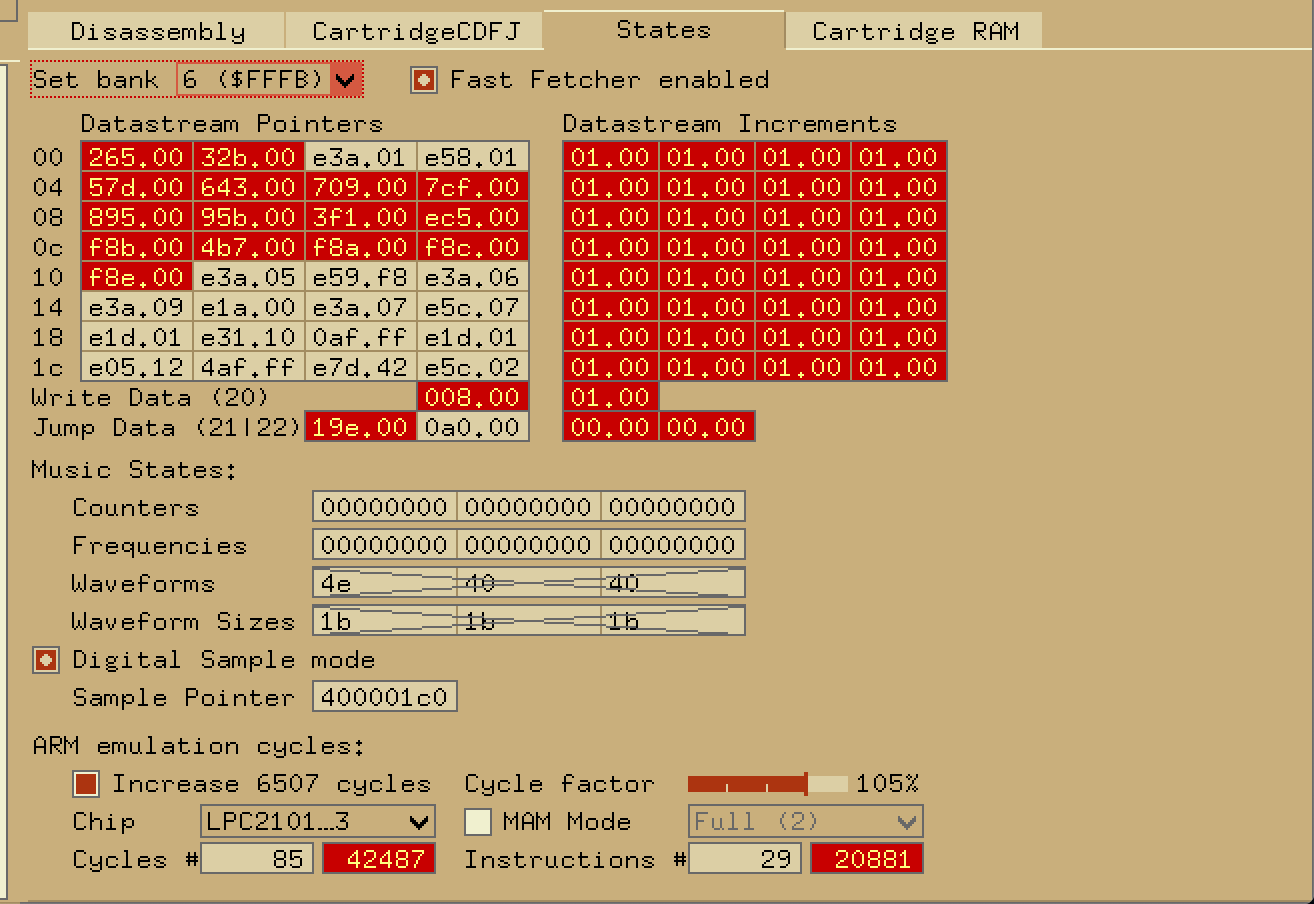Select the first Waveforms field showing 4e

tap(383, 582)
